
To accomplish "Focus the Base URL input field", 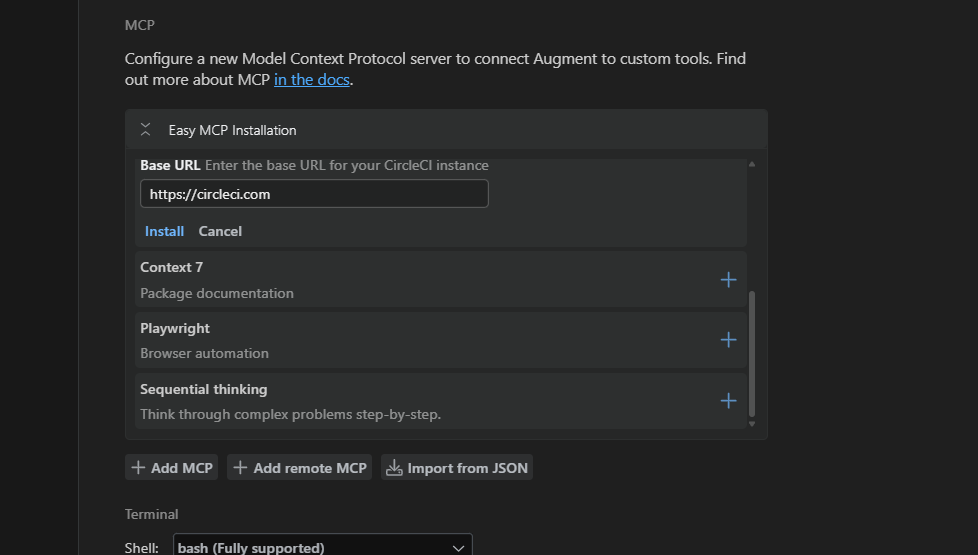I will [x=314, y=194].
